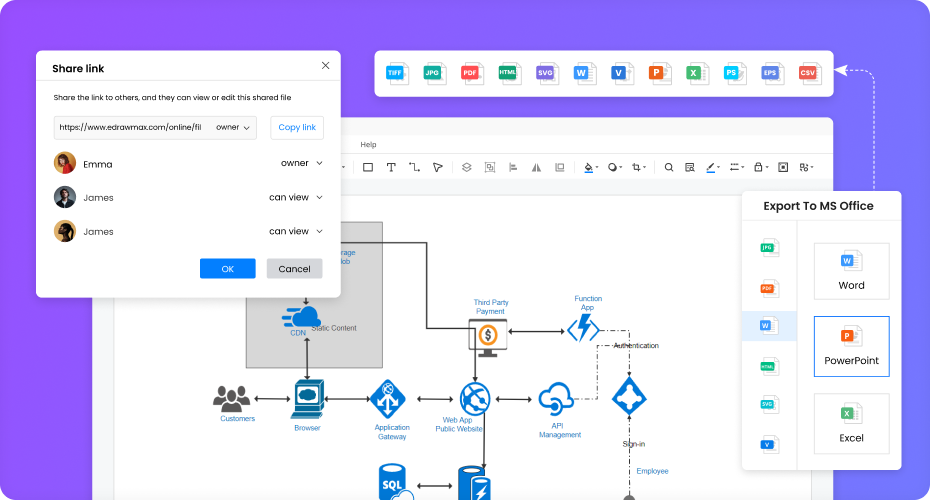Open the lock dropdown in toolbar
930x500 pixels.
coord(762,167)
